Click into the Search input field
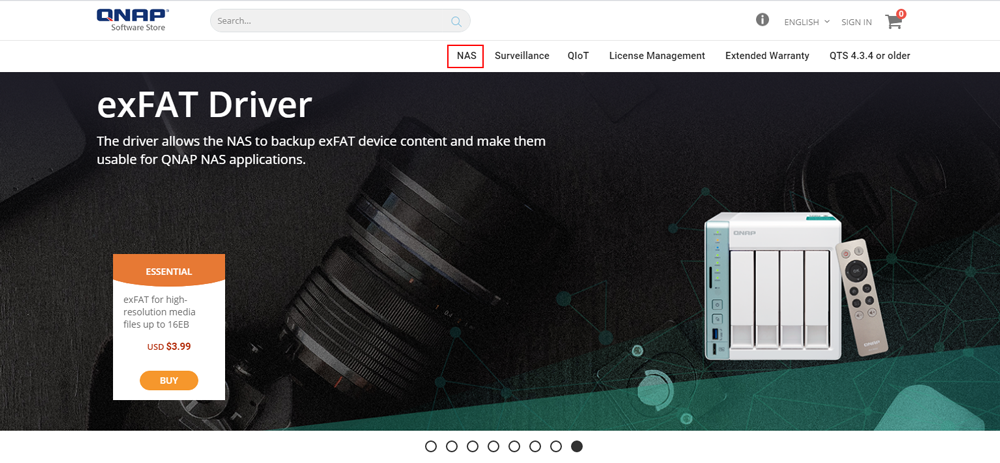The image size is (1000, 463). tap(330, 21)
